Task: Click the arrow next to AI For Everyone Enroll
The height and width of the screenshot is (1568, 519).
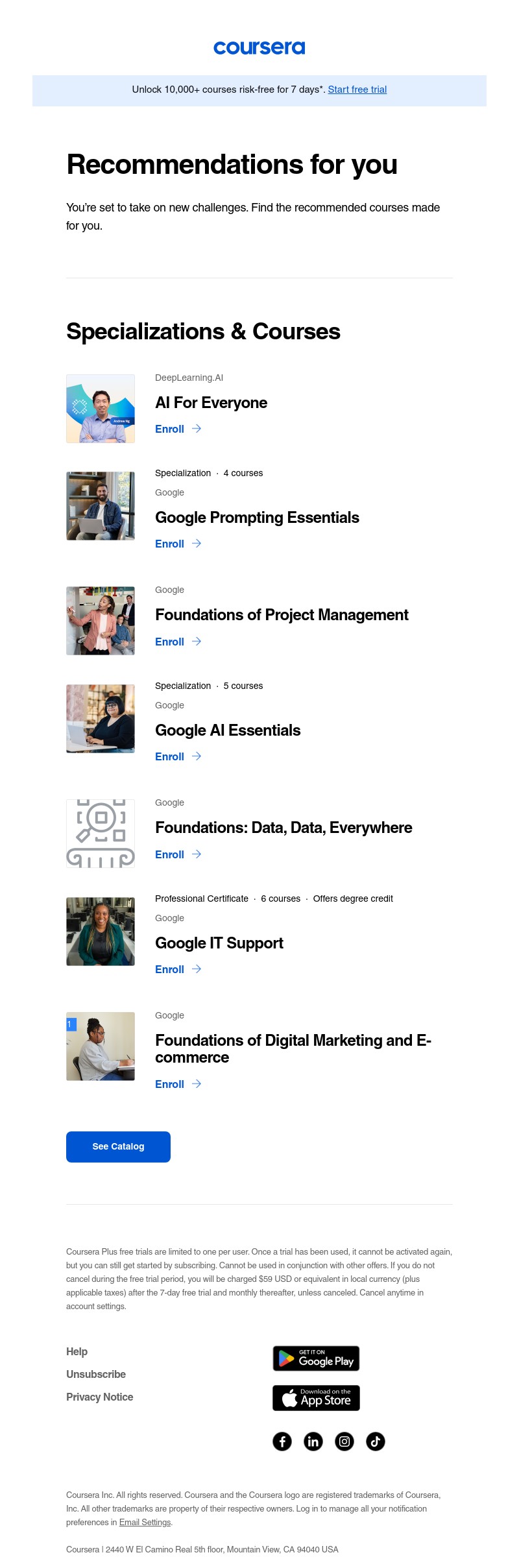Action: click(x=197, y=429)
